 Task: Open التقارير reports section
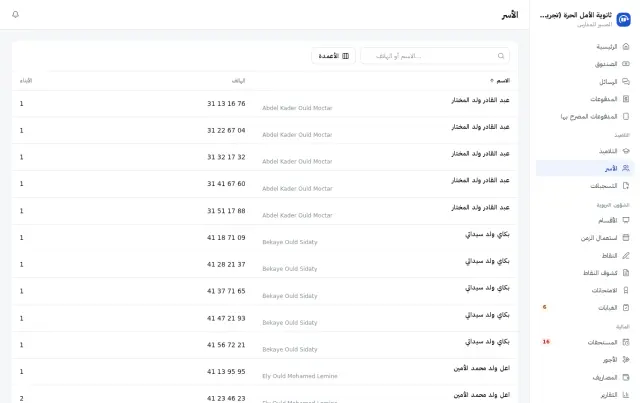coord(585,395)
